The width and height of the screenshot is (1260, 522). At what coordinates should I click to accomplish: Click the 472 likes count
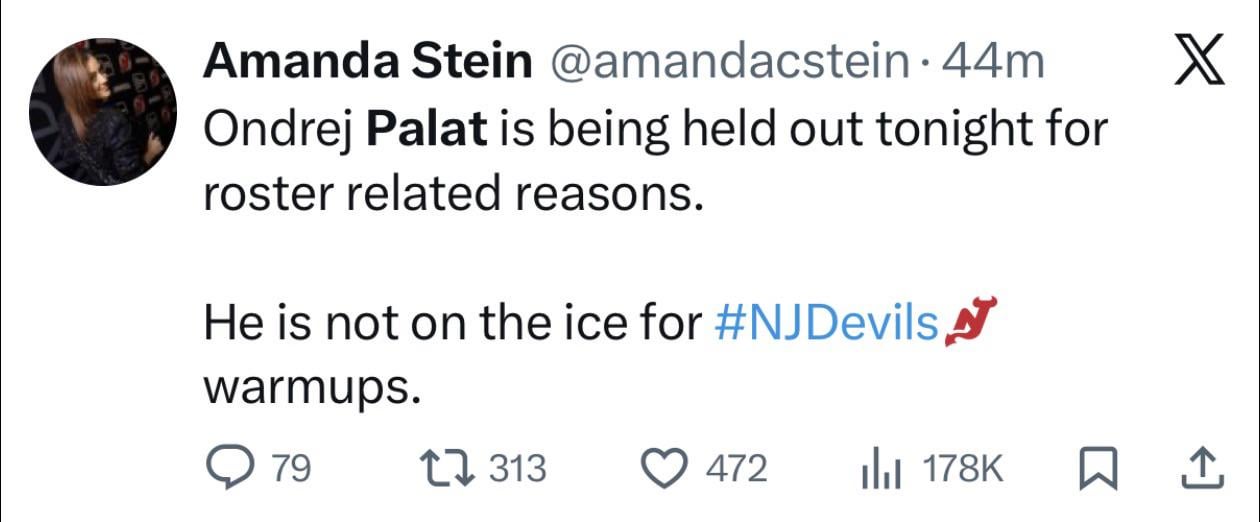pyautogui.click(x=737, y=468)
